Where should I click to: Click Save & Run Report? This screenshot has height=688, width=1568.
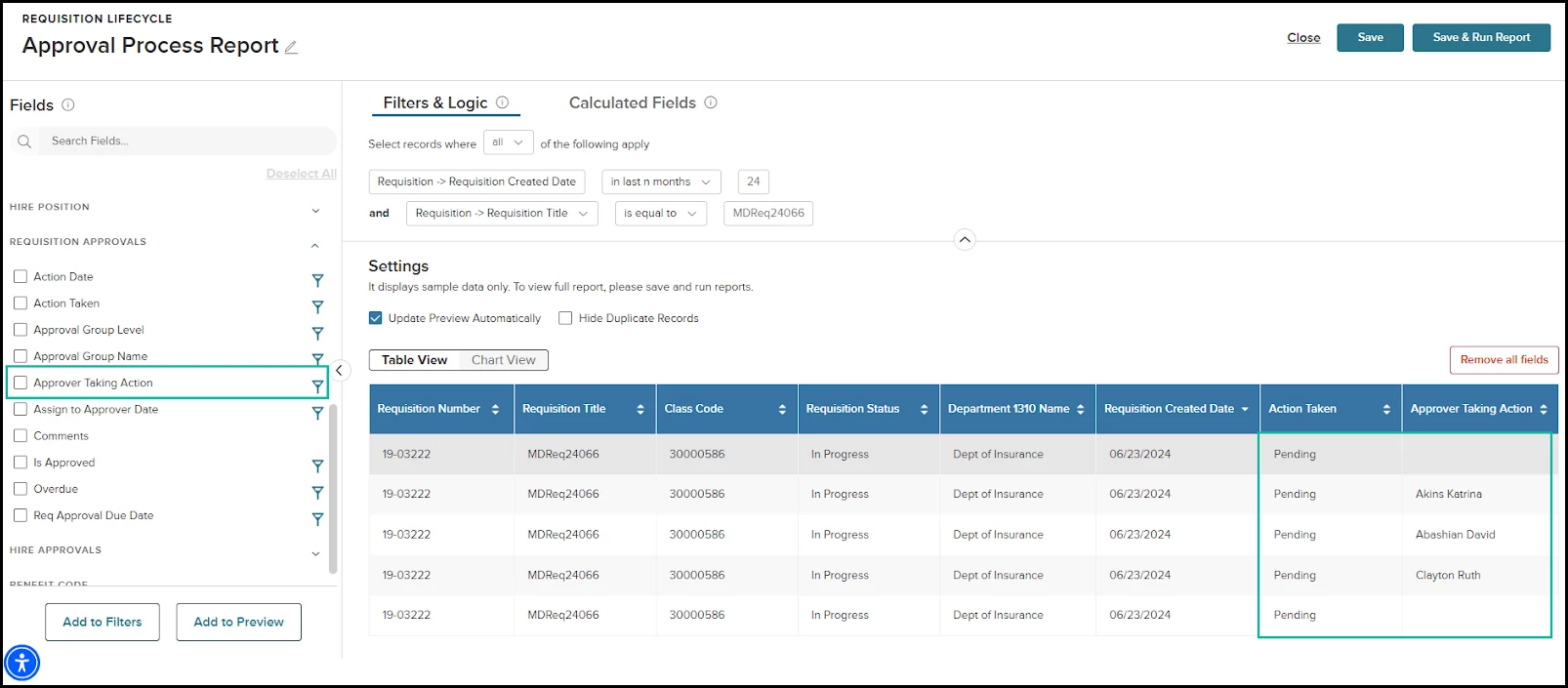point(1481,37)
